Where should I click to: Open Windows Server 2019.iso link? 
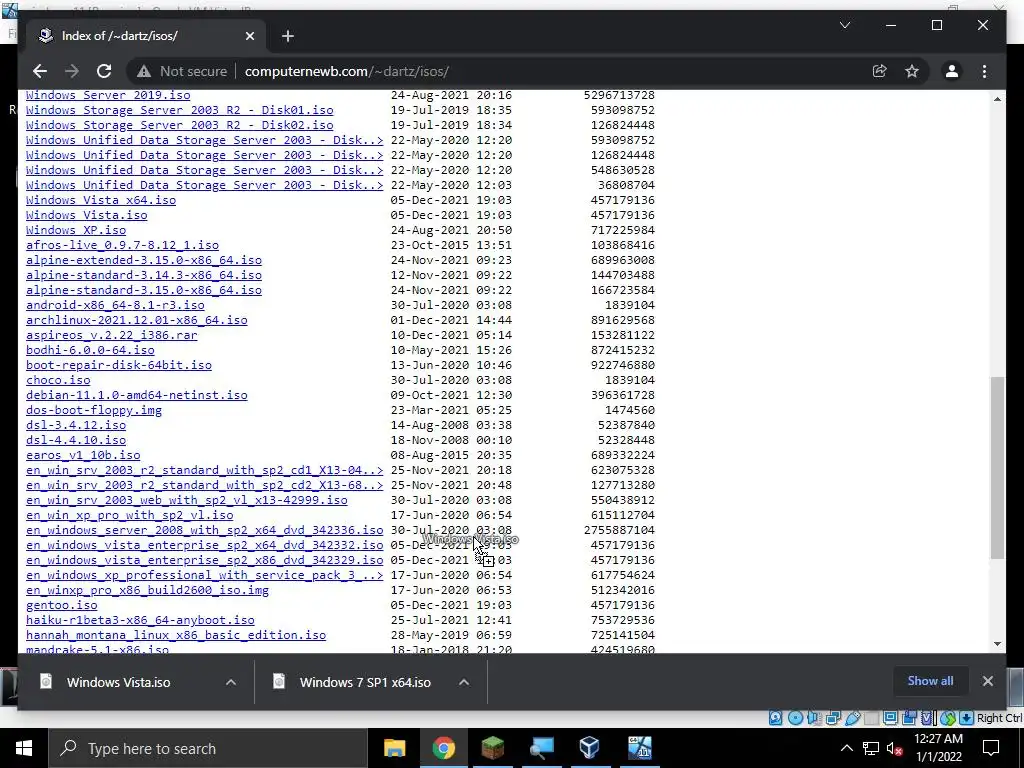click(x=108, y=95)
